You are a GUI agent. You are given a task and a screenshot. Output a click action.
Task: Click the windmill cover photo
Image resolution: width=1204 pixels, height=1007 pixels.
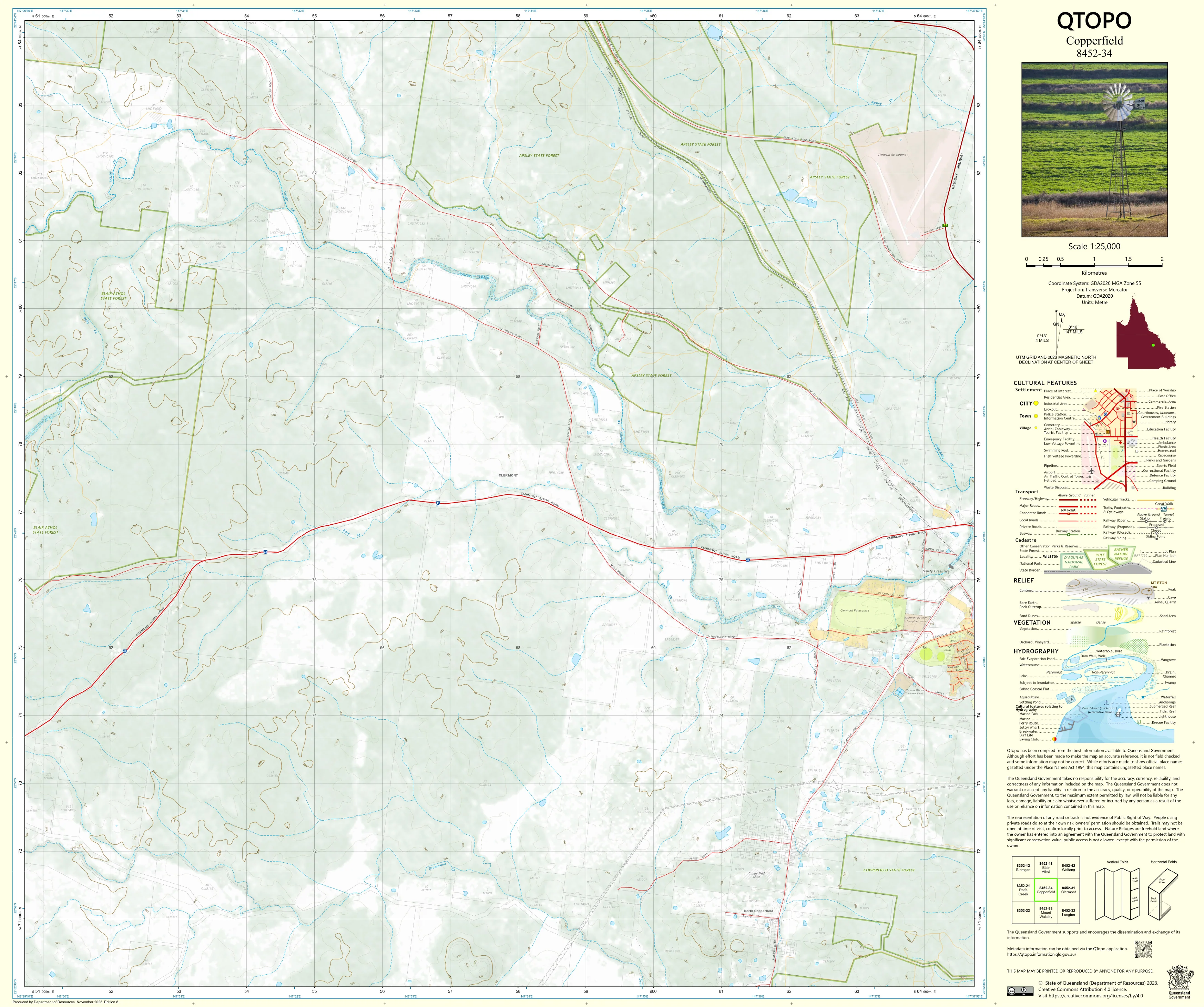click(x=1094, y=150)
